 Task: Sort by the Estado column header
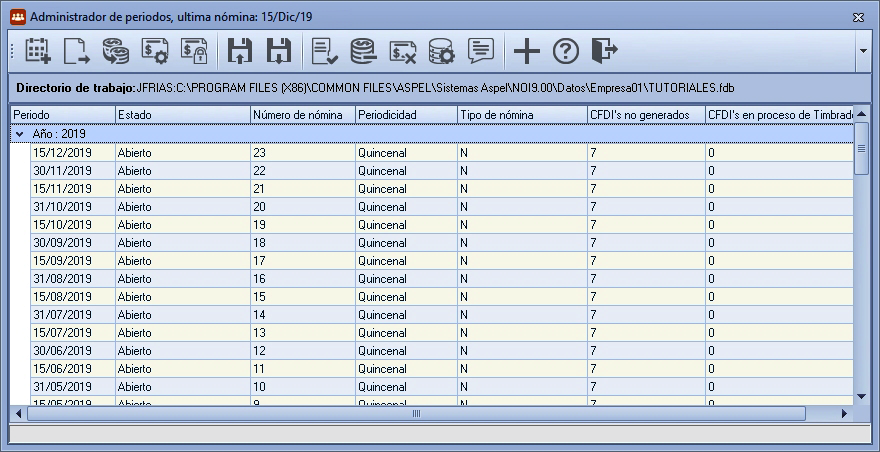(183, 115)
